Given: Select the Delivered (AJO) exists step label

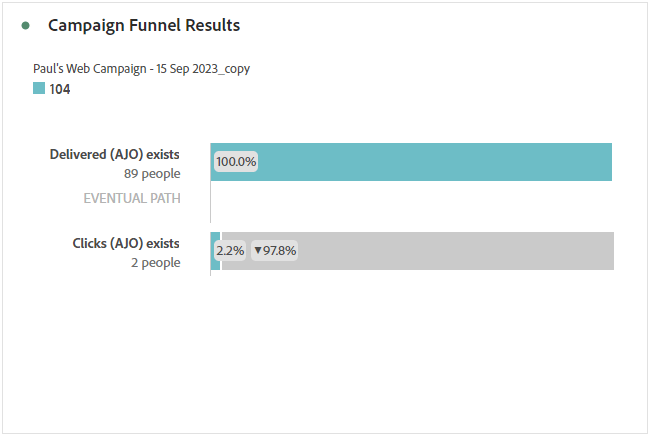Looking at the screenshot, I should click(x=115, y=155).
